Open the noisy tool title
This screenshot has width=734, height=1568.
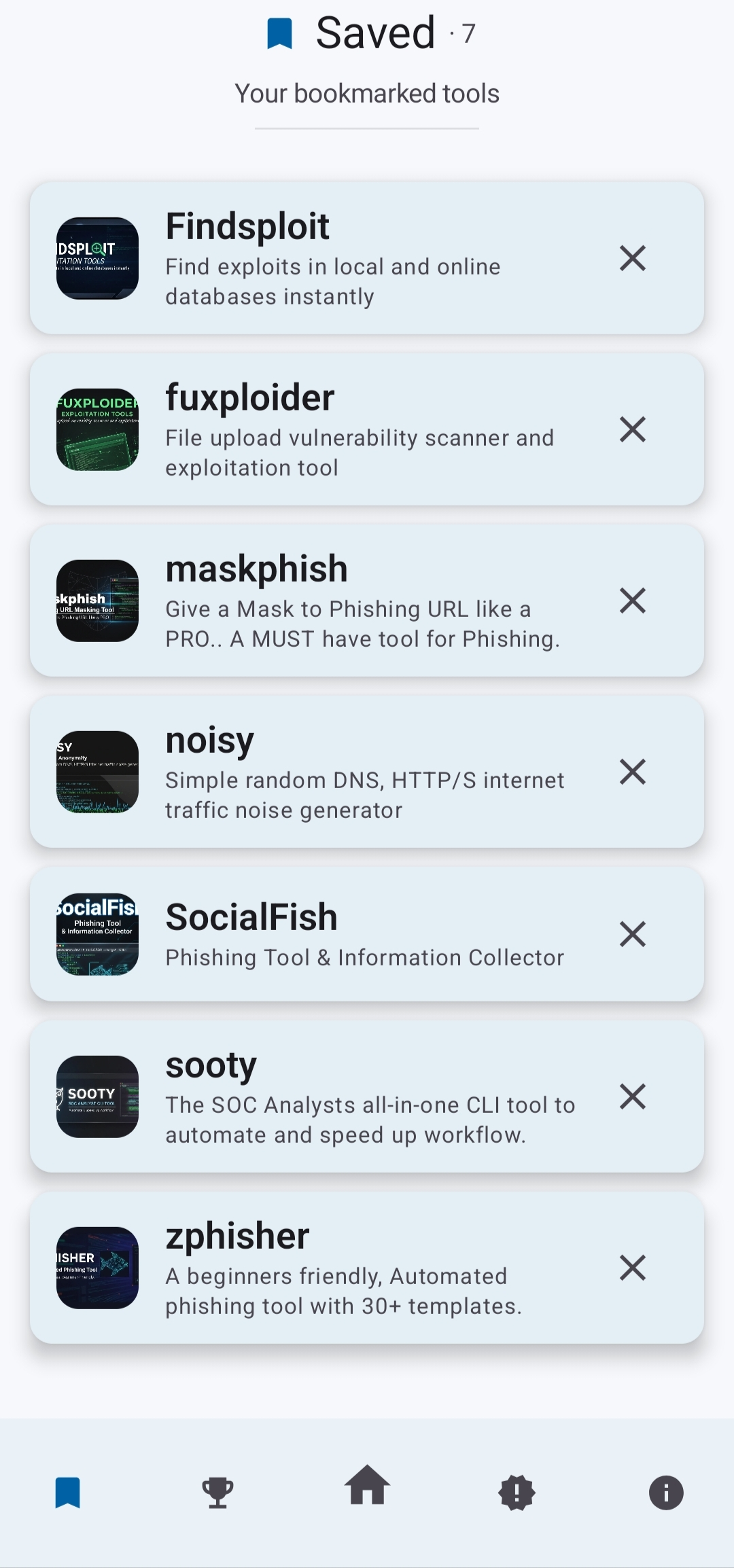coord(209,740)
